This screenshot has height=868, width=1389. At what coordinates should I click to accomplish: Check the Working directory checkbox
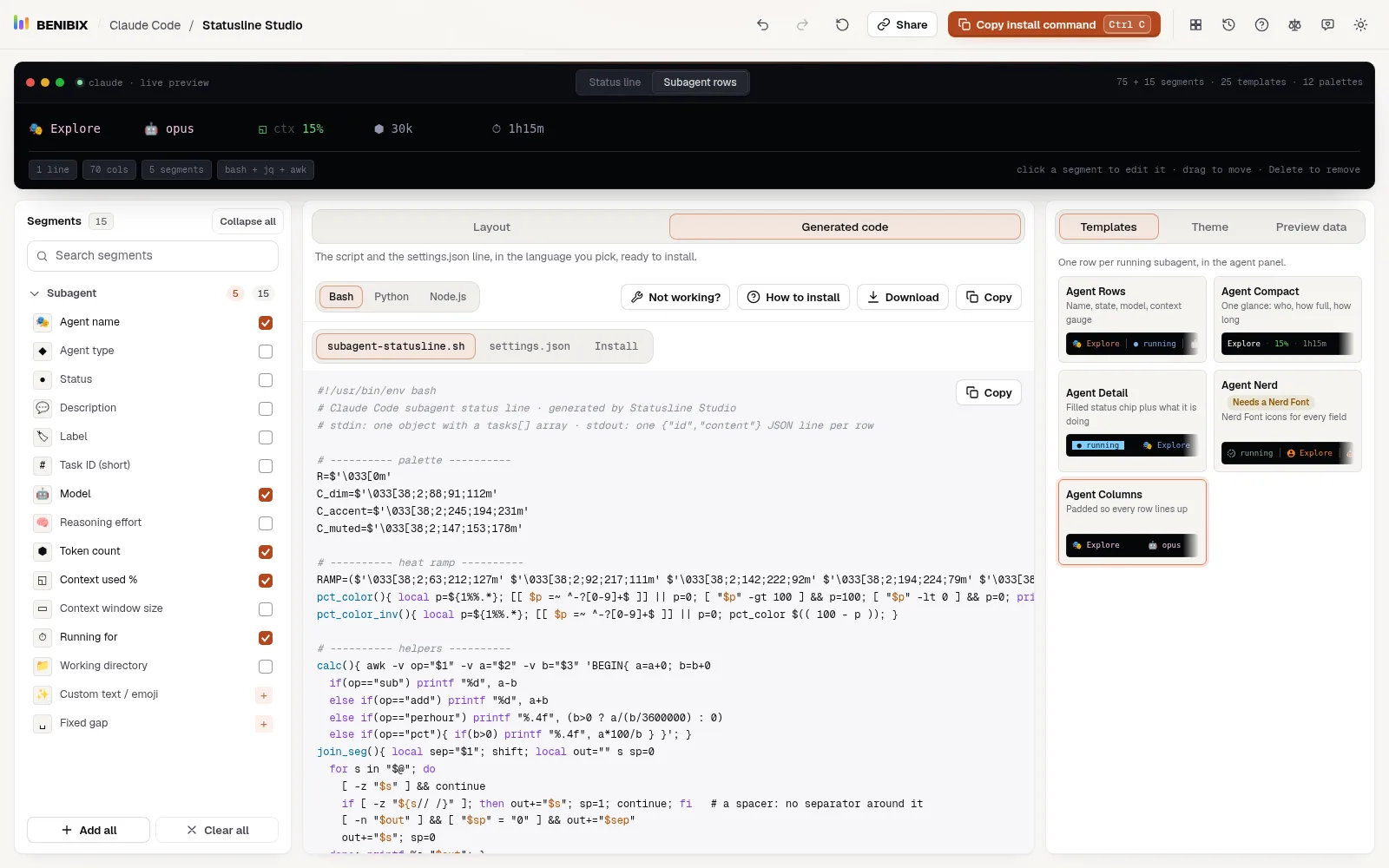pos(266,667)
